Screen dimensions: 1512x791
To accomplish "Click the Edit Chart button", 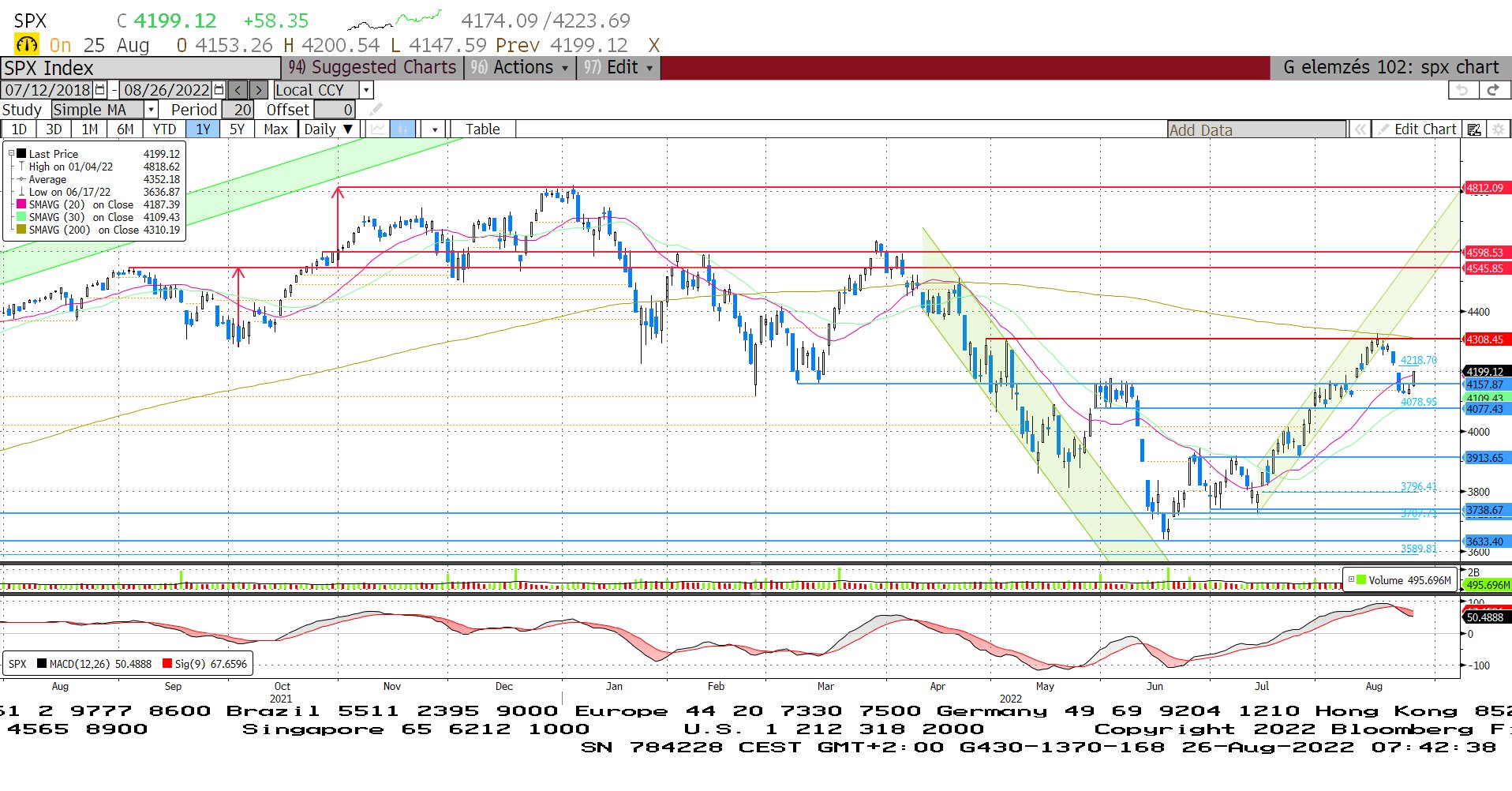I will [1417, 129].
